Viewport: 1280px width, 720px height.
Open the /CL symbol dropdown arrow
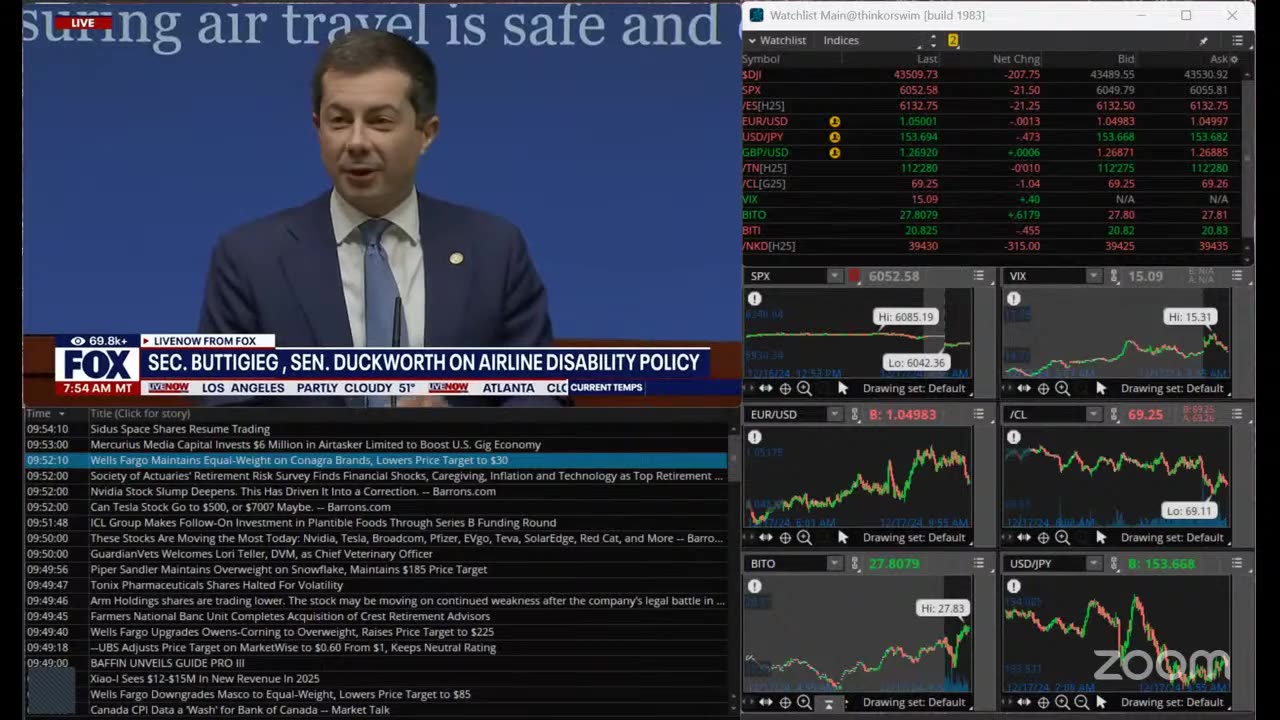tap(1093, 414)
